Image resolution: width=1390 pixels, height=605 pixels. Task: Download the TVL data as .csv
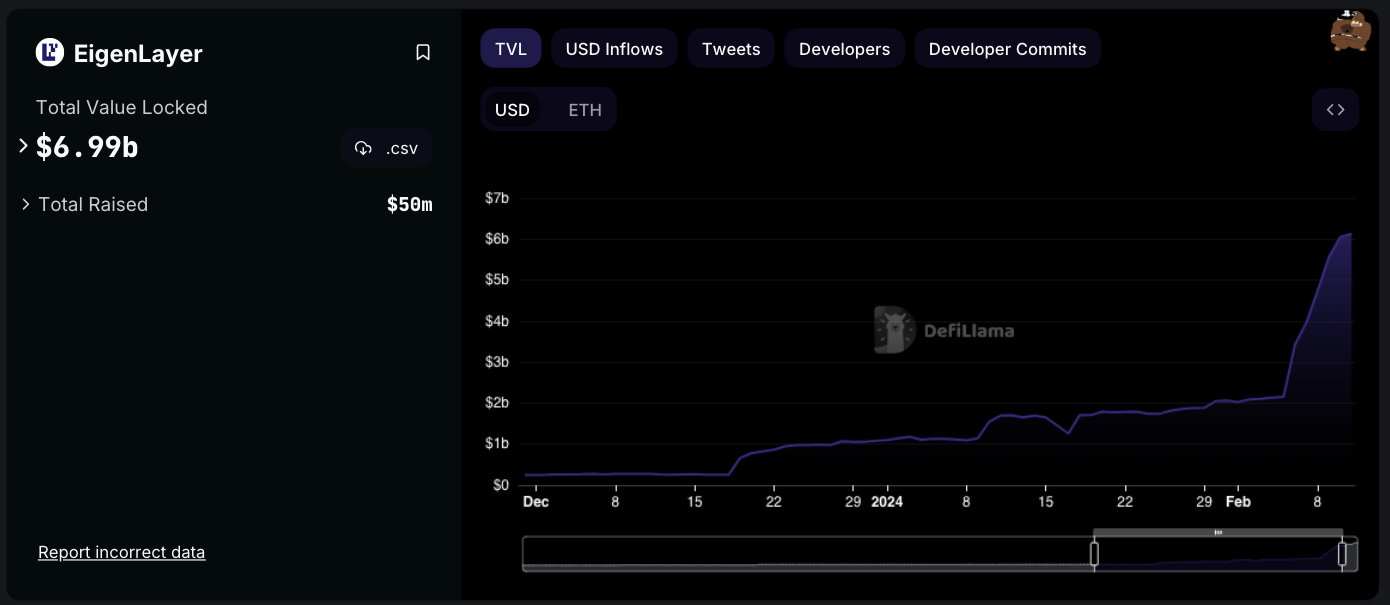point(387,148)
